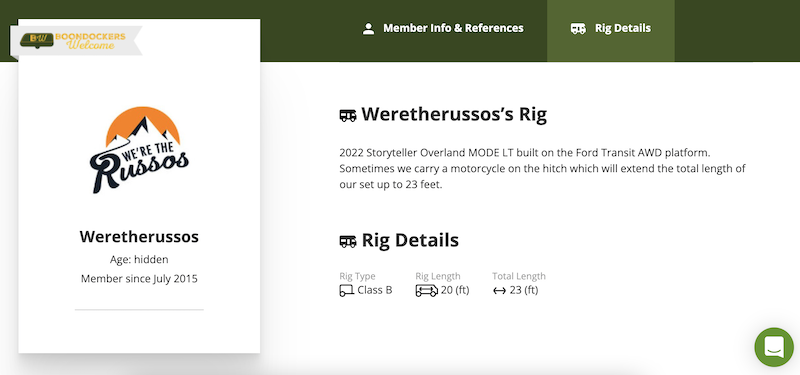This screenshot has width=800, height=375.
Task: Click 'Member since July 2015' text
Action: 139,279
